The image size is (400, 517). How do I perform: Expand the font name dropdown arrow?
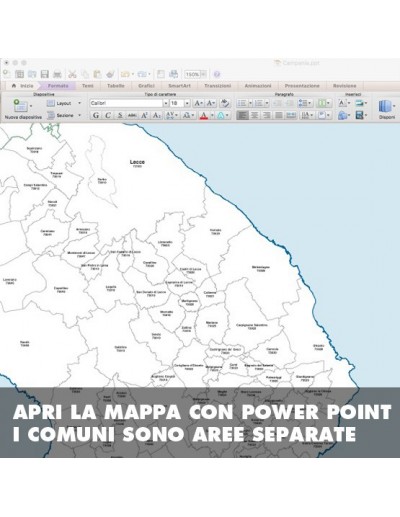(x=166, y=103)
